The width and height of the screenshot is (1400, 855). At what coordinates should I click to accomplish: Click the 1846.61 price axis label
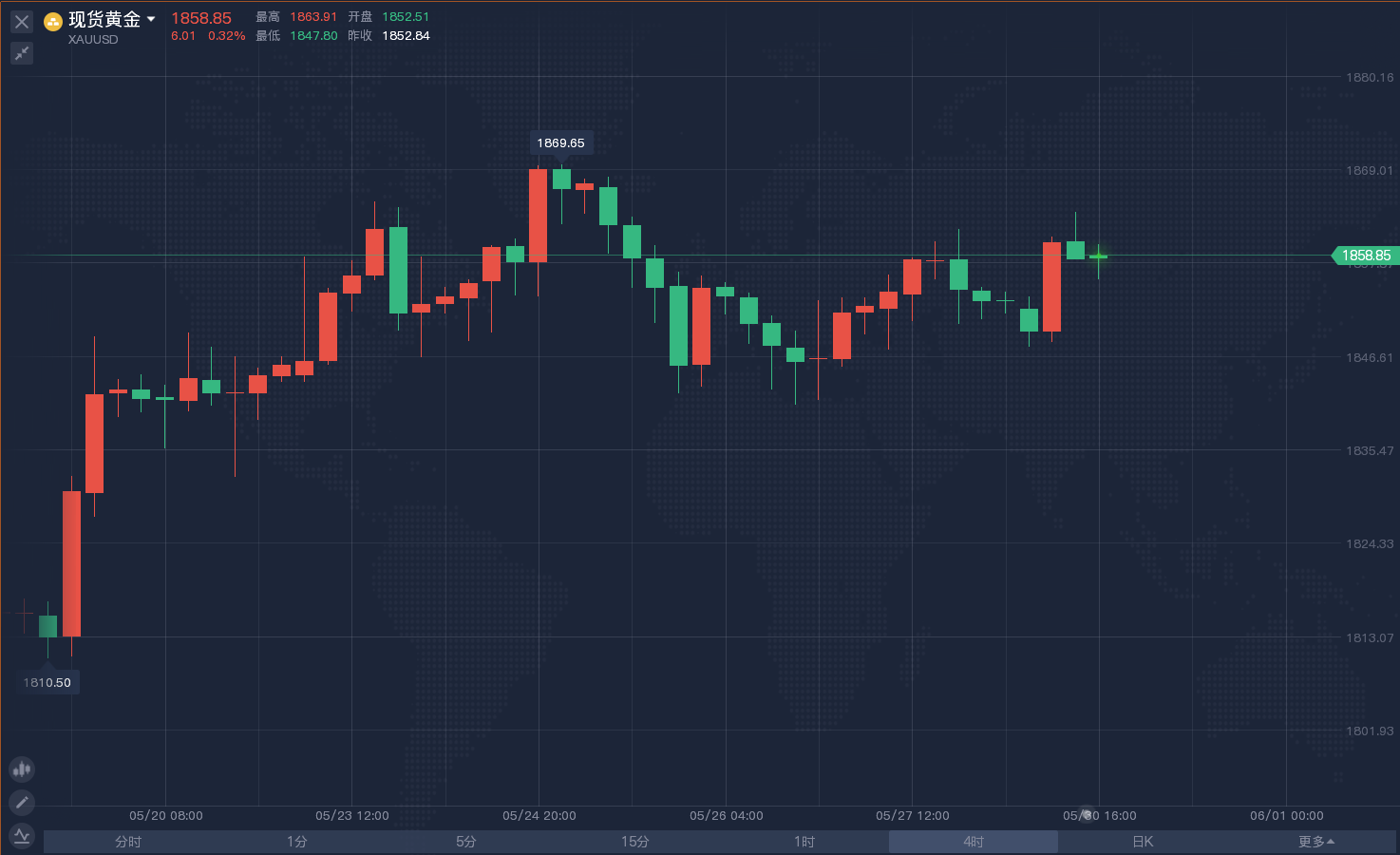(1370, 358)
